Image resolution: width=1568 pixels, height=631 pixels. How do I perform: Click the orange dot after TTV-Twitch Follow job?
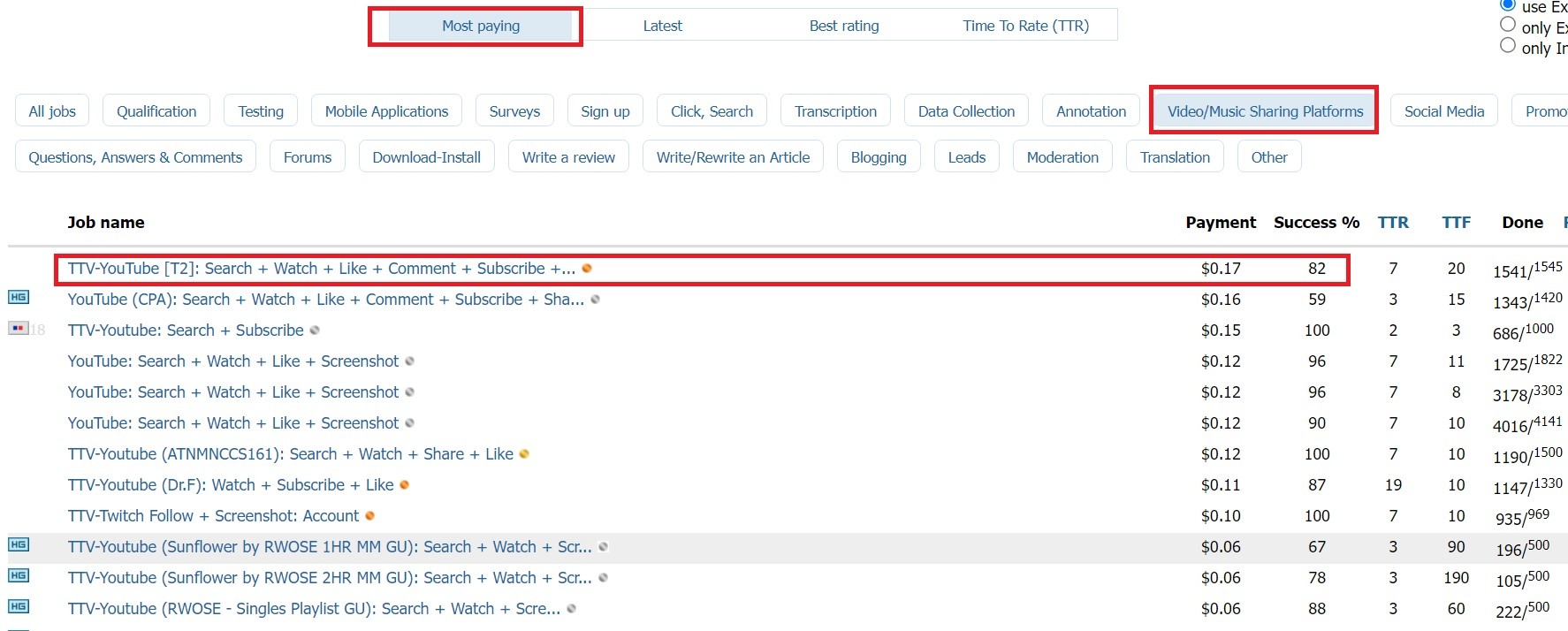[369, 516]
